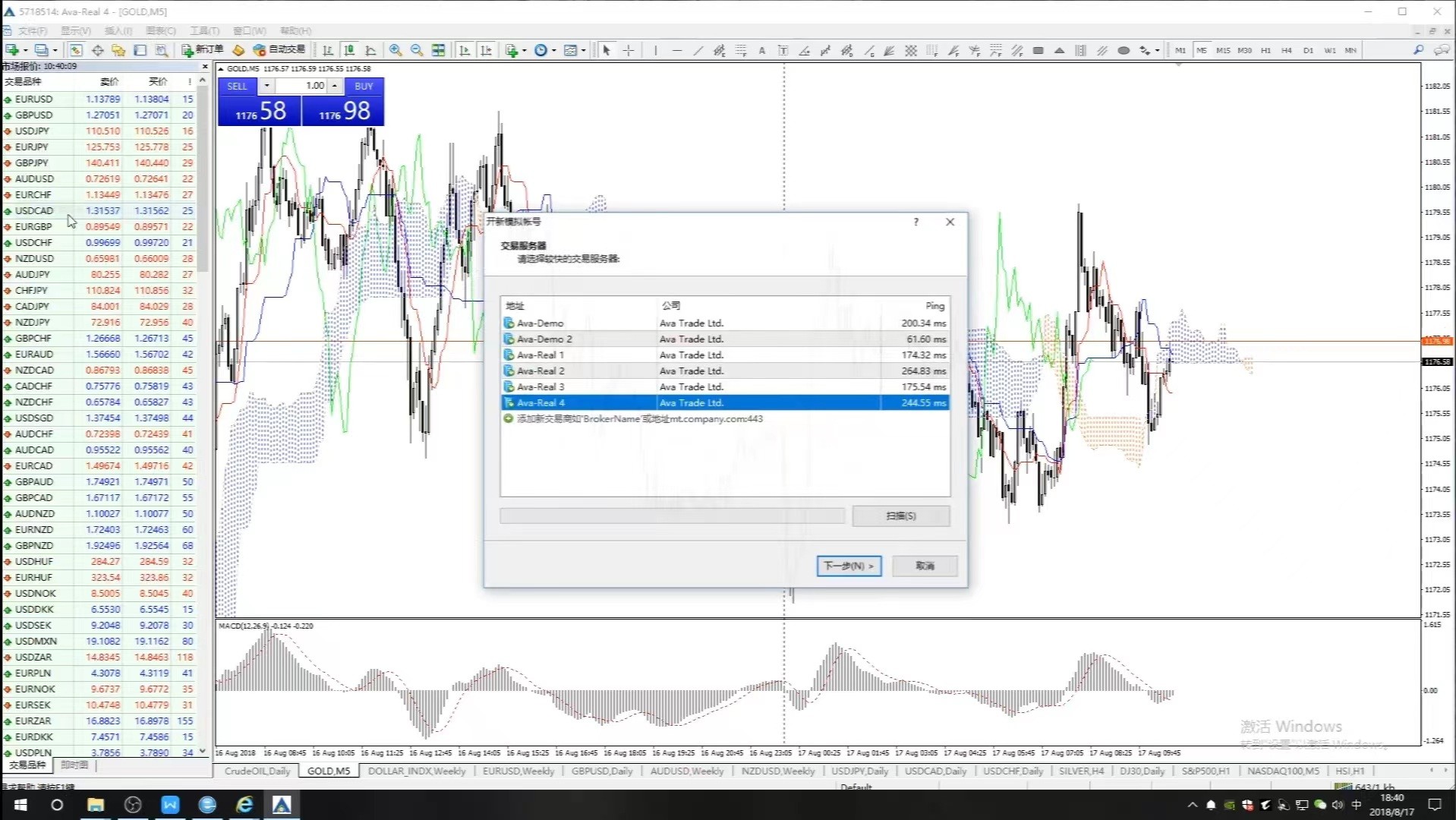Click the new order icon
Viewport: 1456px width, 820px height.
(202, 50)
